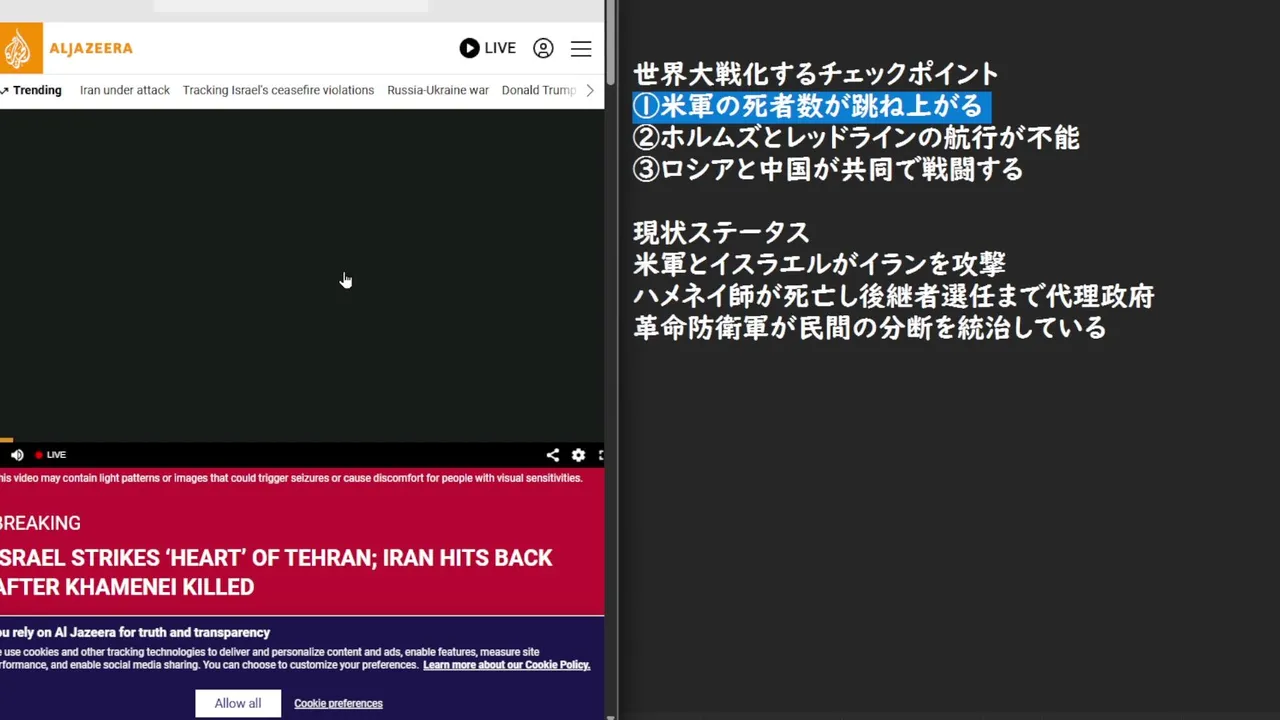Click the breaking headline about Tehran strikes

coord(276,572)
